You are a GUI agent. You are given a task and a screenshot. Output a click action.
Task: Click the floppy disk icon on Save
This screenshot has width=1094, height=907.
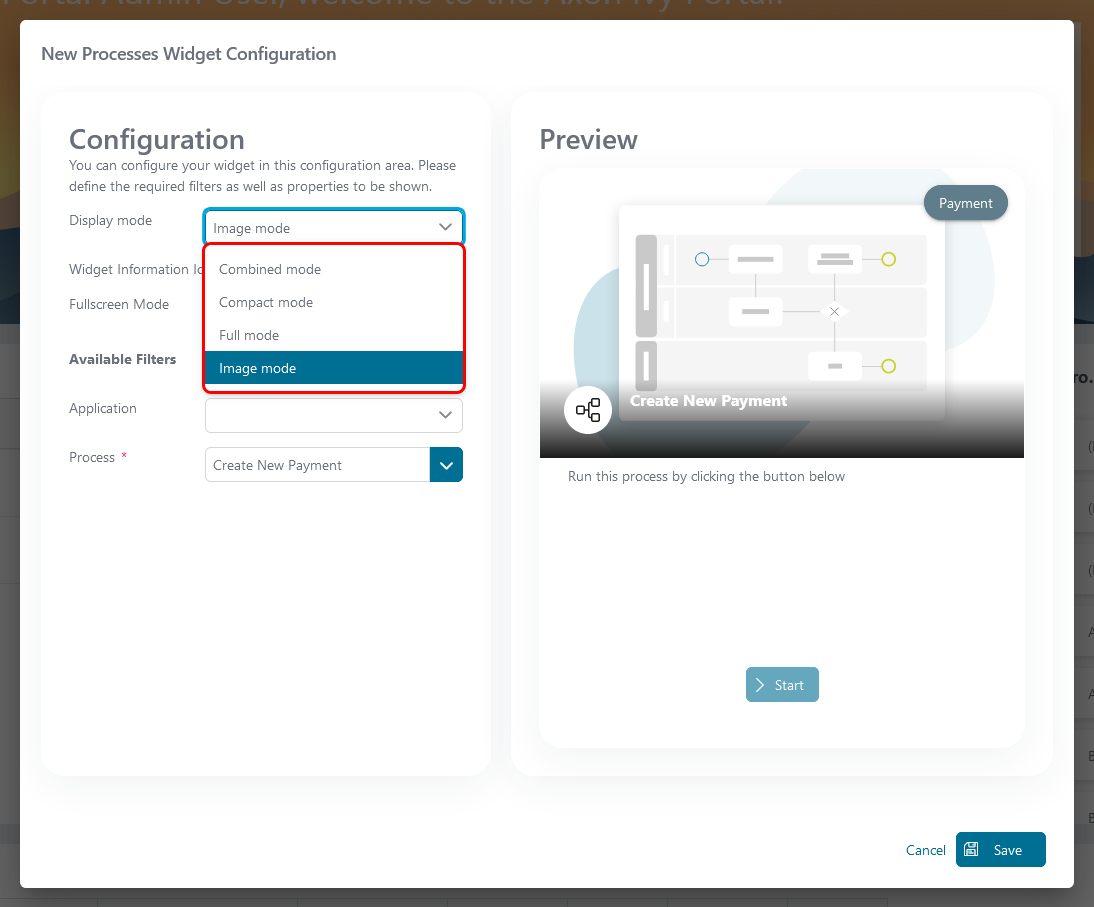971,850
